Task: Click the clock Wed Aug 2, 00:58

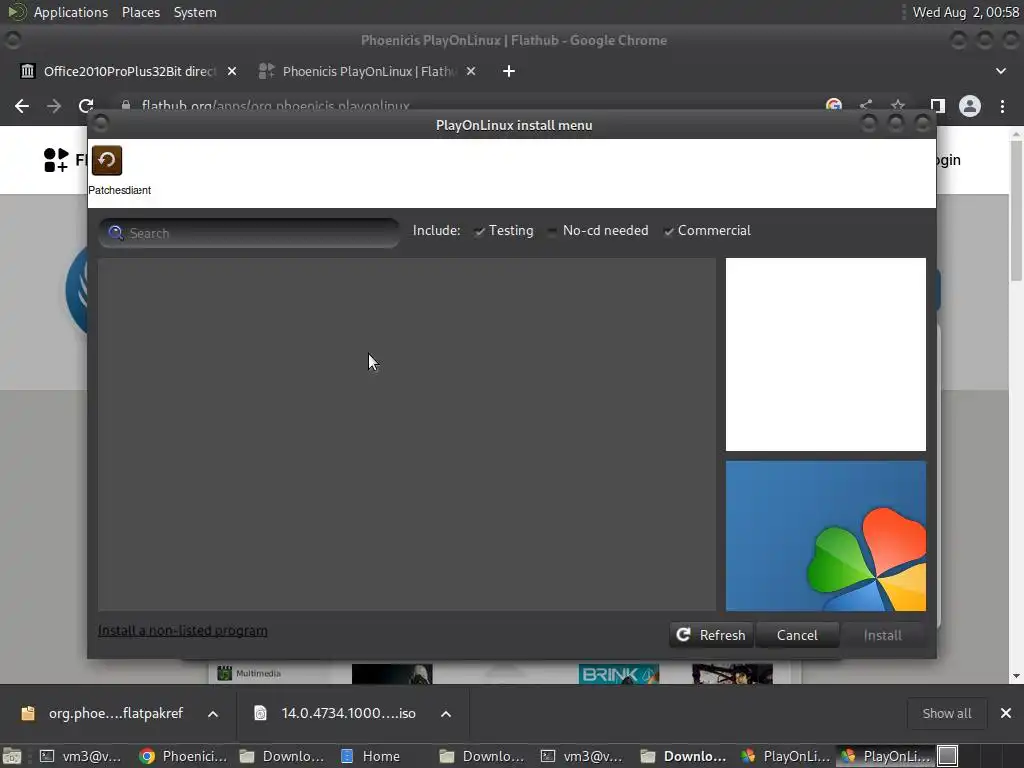Action: click(x=965, y=12)
